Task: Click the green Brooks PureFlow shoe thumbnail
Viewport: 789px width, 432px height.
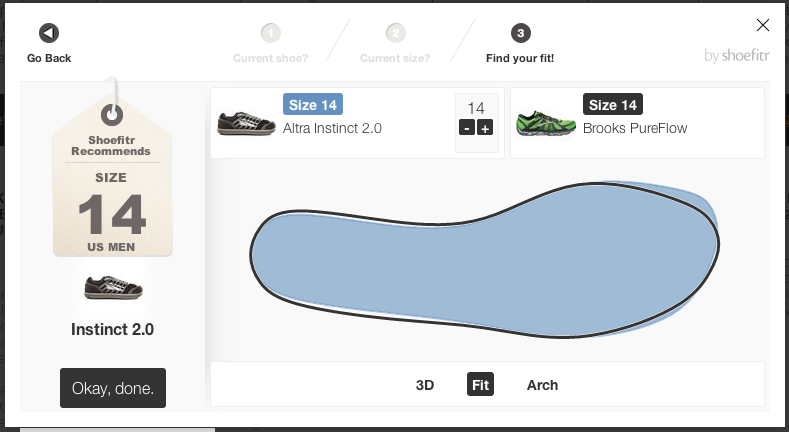Action: (x=546, y=124)
